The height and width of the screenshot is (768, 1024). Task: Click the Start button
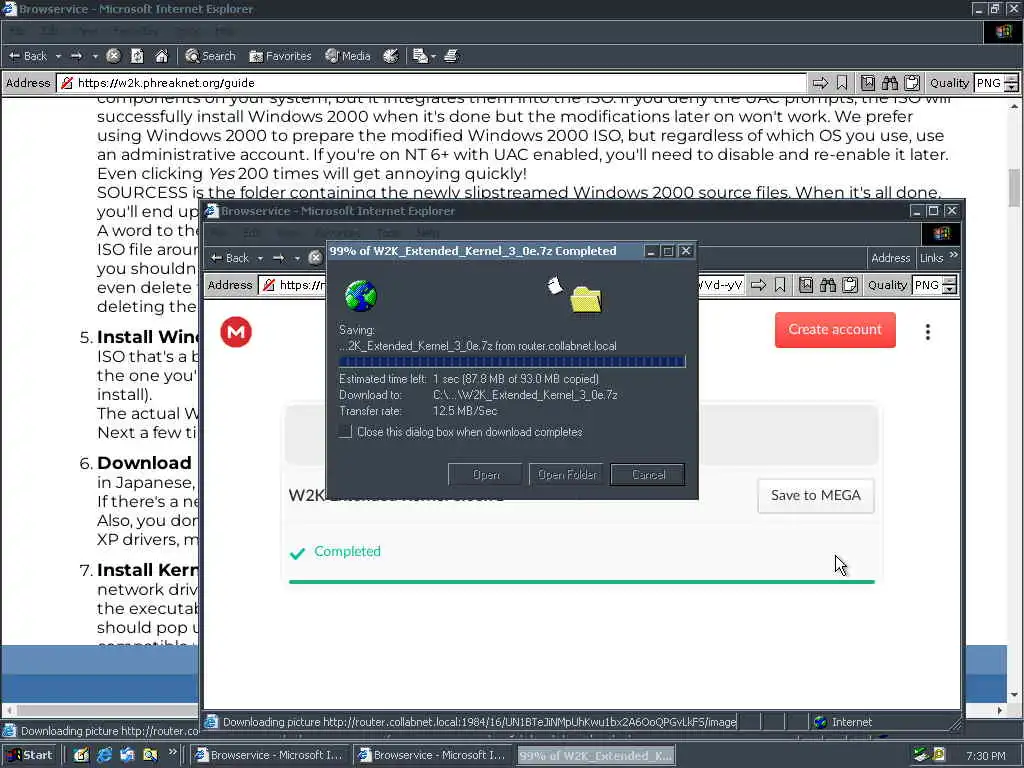[29, 755]
